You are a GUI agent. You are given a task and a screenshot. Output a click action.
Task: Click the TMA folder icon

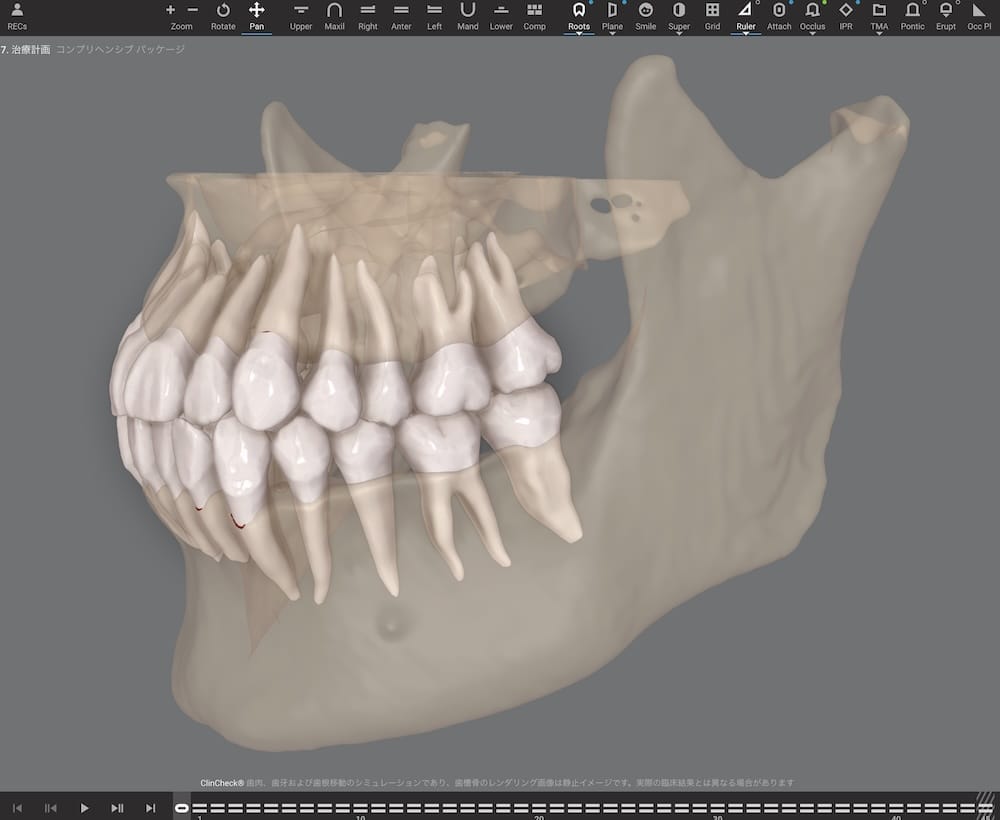click(x=879, y=10)
